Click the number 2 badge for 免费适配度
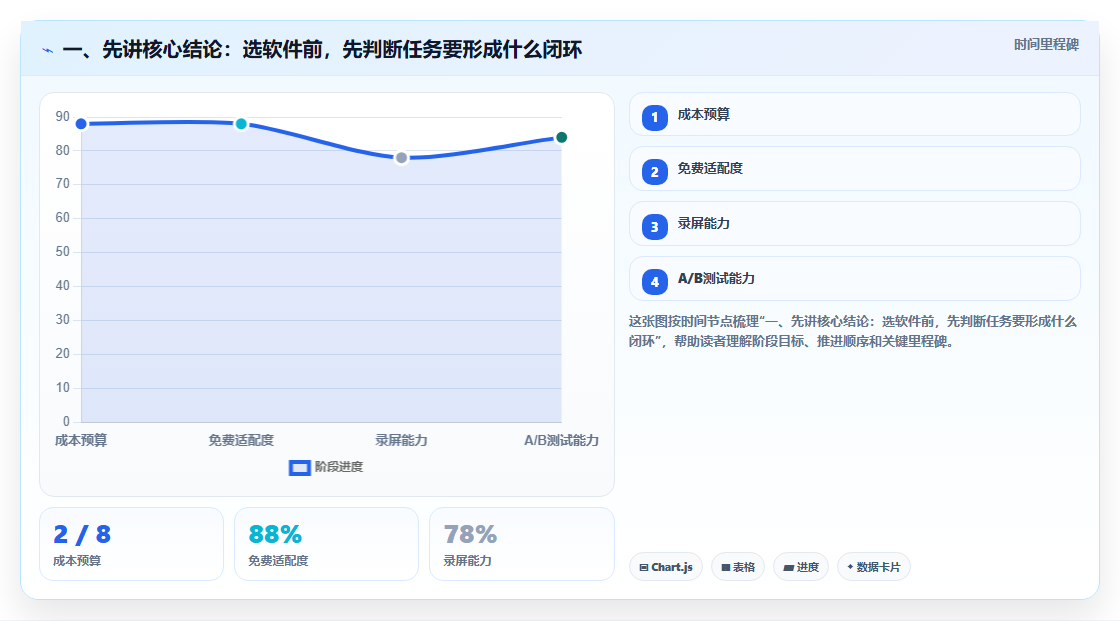The image size is (1120, 621). [x=654, y=172]
